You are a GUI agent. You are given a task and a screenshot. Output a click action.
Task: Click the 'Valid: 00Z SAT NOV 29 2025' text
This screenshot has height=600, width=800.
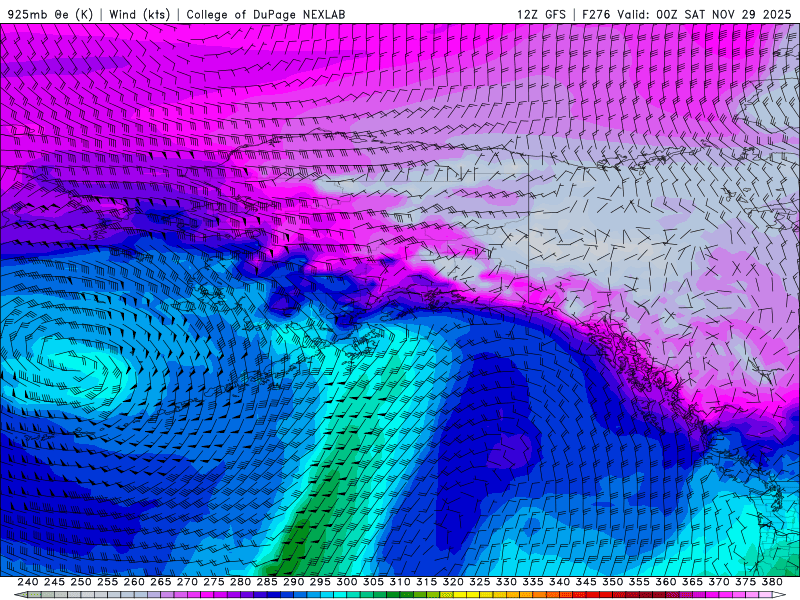pyautogui.click(x=704, y=14)
